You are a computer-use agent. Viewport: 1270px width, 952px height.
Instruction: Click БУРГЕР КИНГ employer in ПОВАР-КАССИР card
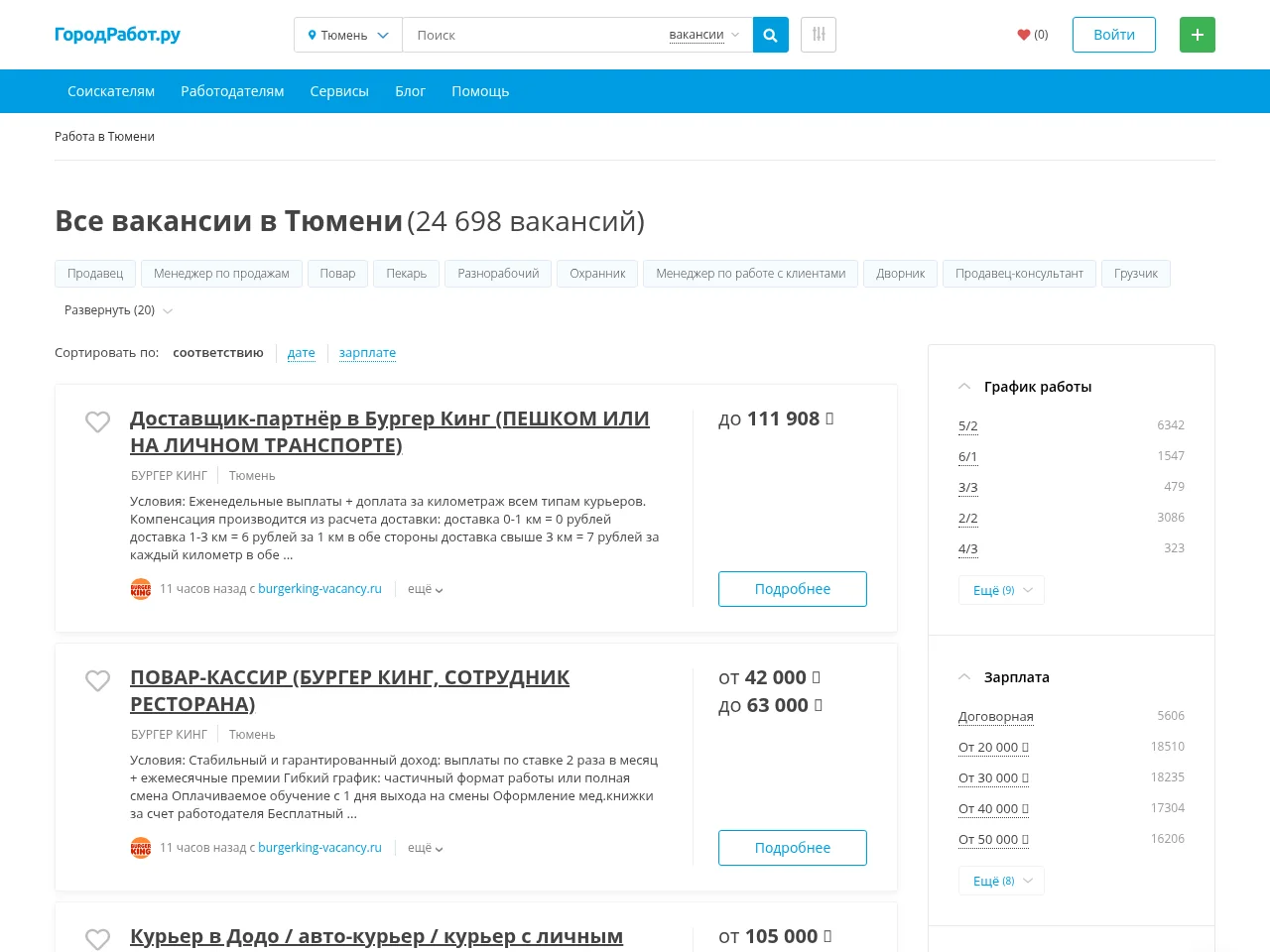(169, 735)
